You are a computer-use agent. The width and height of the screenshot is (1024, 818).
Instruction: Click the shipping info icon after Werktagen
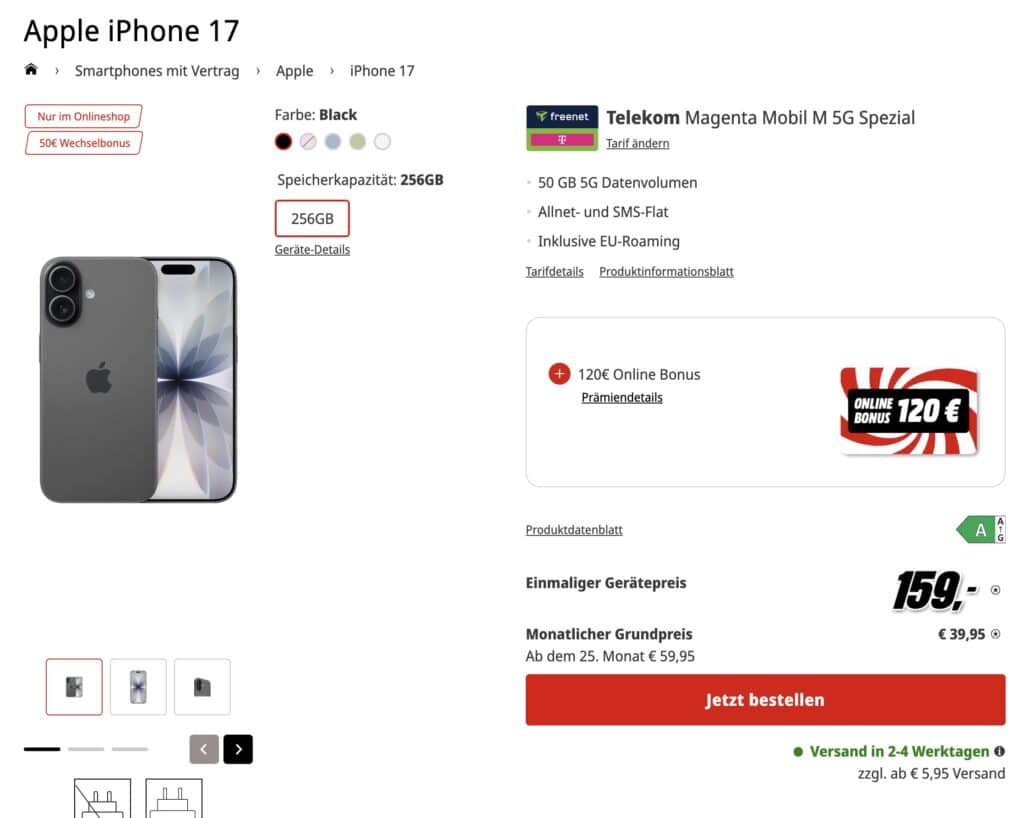[999, 751]
